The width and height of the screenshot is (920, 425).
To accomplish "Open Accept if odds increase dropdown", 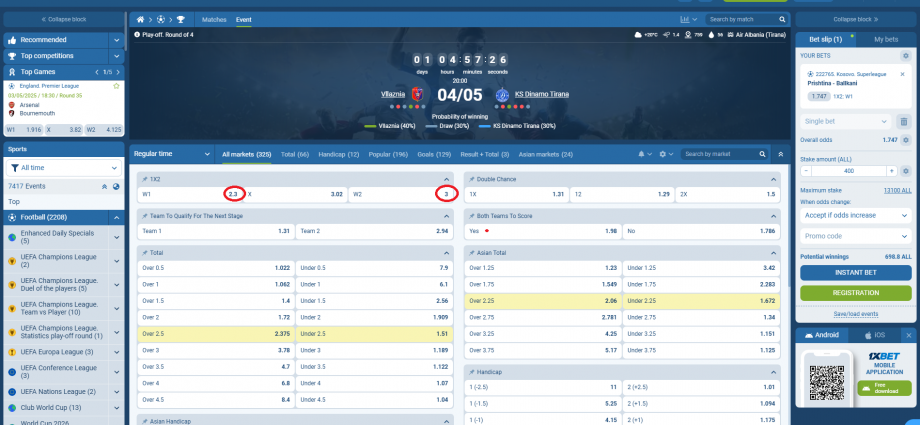I will tap(856, 215).
